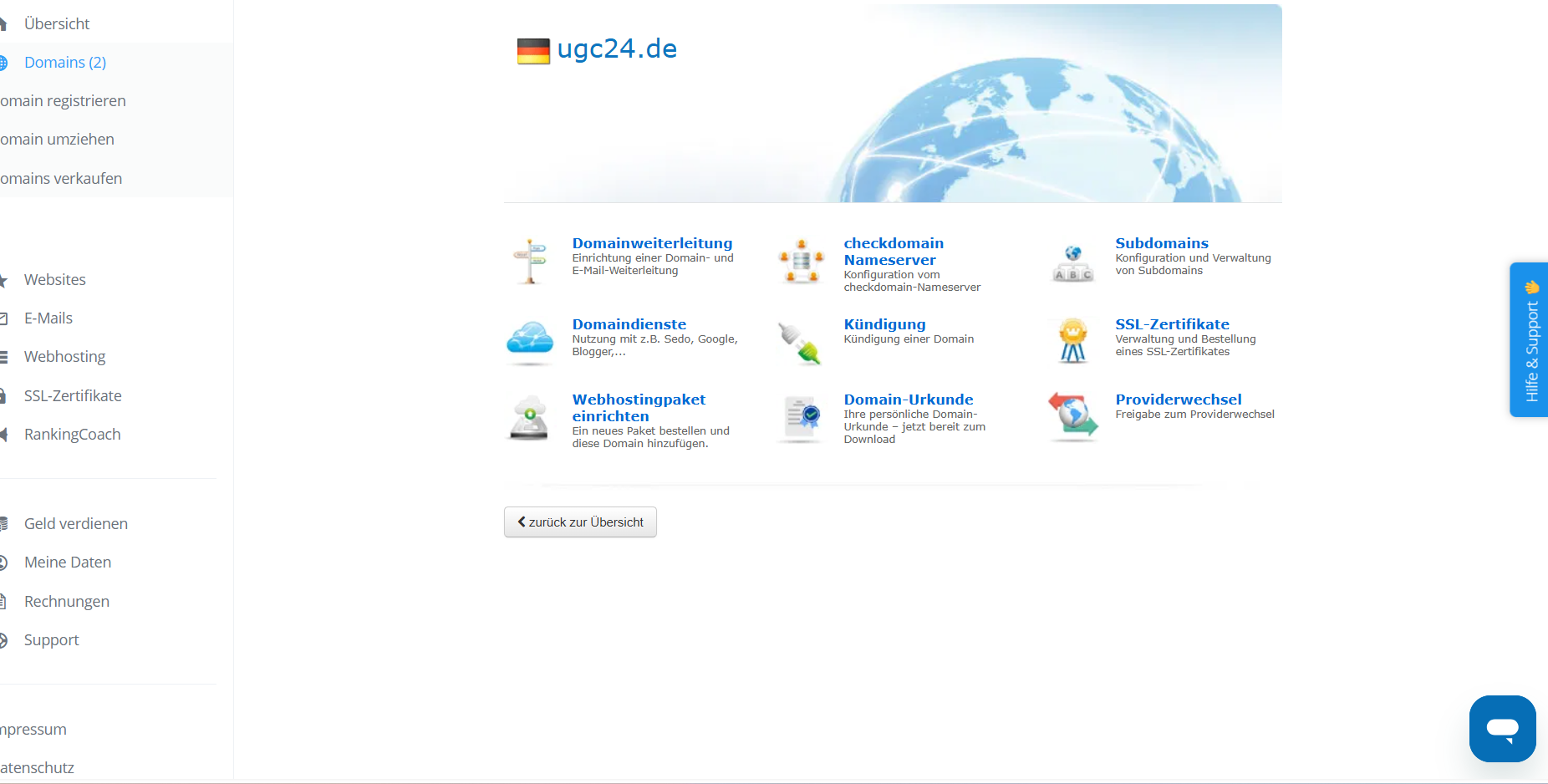
Task: Open the Hilfe & Support side tab
Action: (1530, 340)
